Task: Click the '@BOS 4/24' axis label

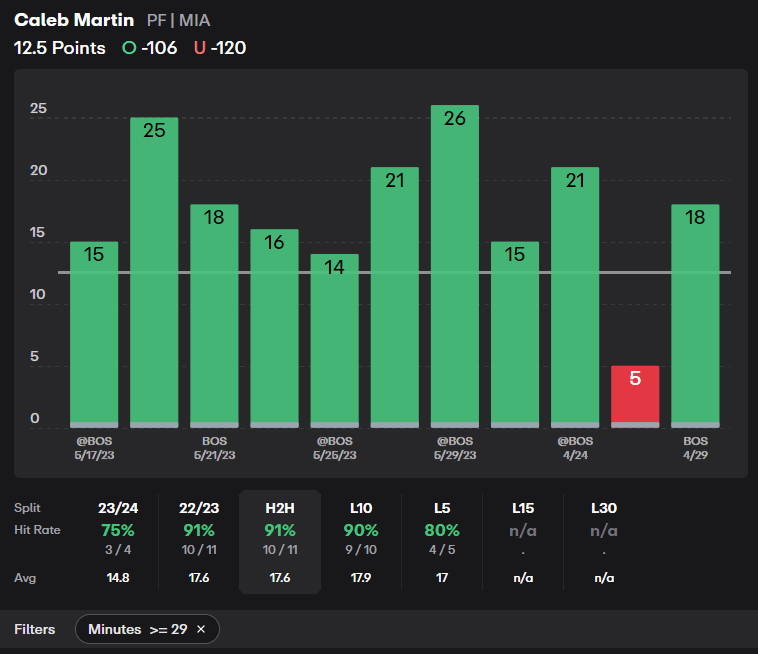Action: pyautogui.click(x=575, y=448)
